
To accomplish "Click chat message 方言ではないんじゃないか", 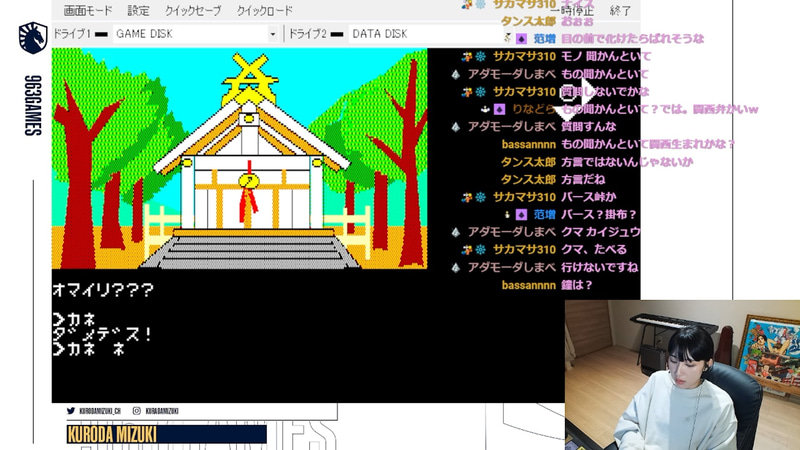I will point(627,162).
